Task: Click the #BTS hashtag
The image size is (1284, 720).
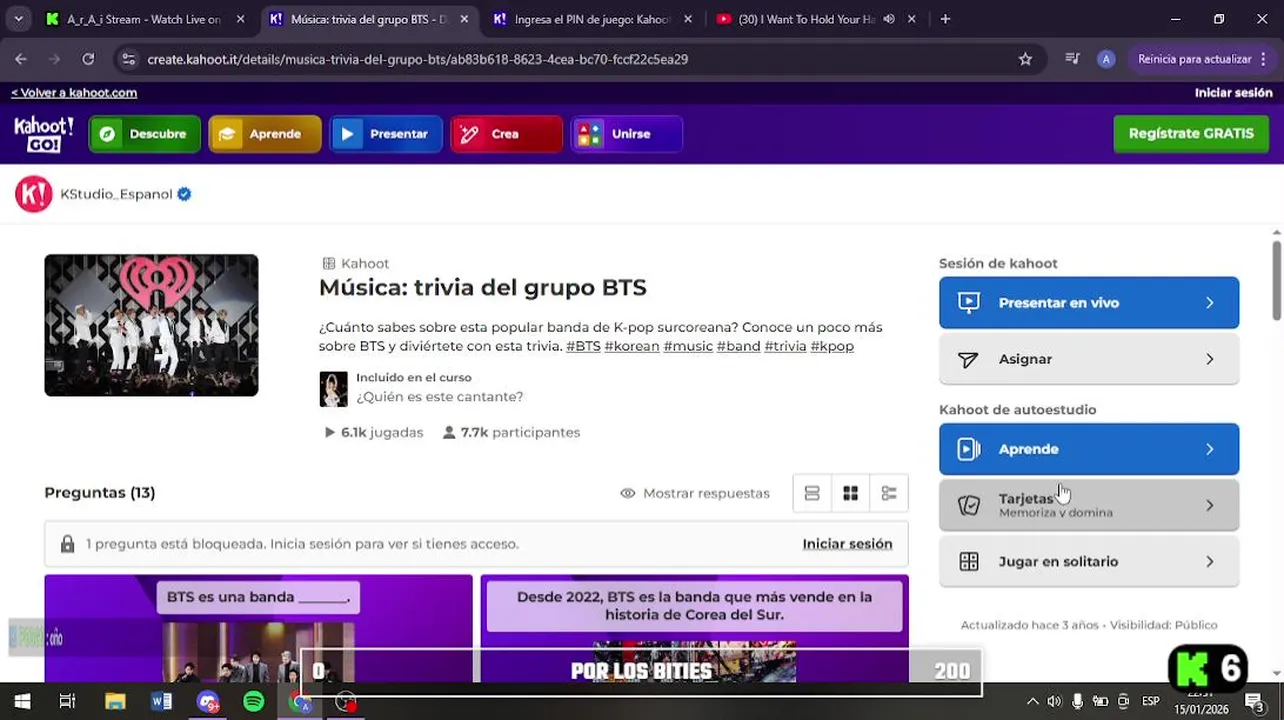Action: (583, 346)
